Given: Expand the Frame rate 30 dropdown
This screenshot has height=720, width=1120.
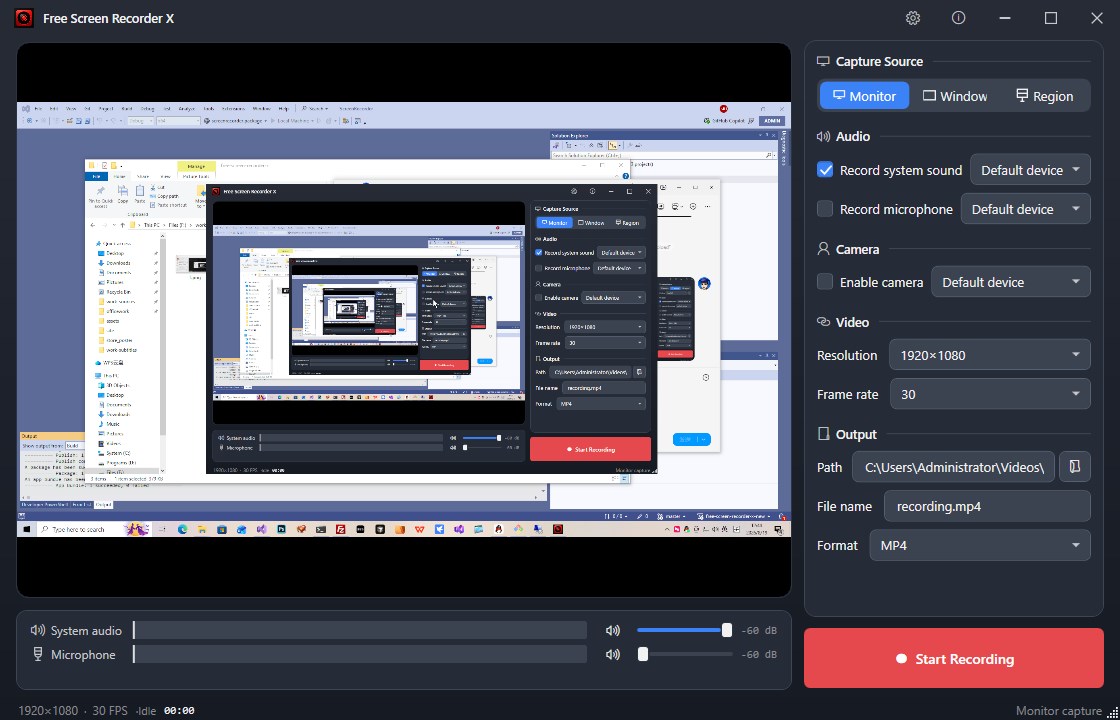Looking at the screenshot, I should (990, 394).
